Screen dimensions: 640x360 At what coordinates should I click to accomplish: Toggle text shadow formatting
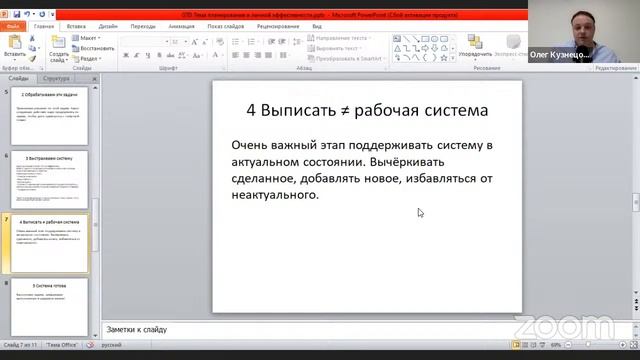[159, 55]
